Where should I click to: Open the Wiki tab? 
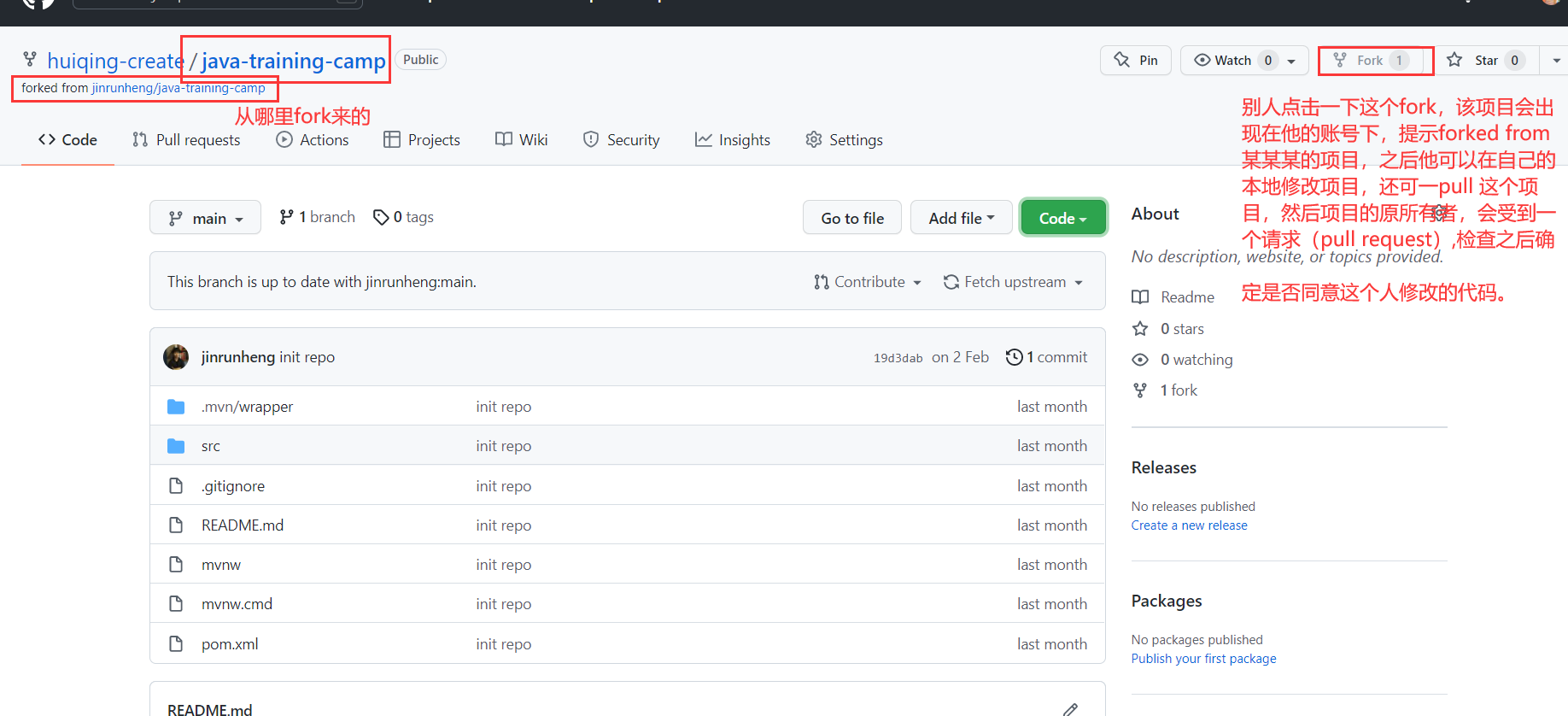[522, 140]
